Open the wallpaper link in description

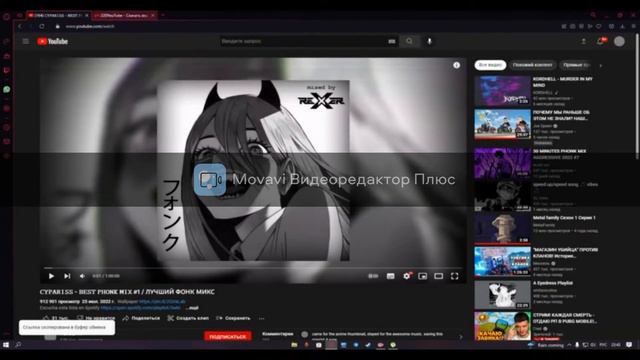pos(162,302)
